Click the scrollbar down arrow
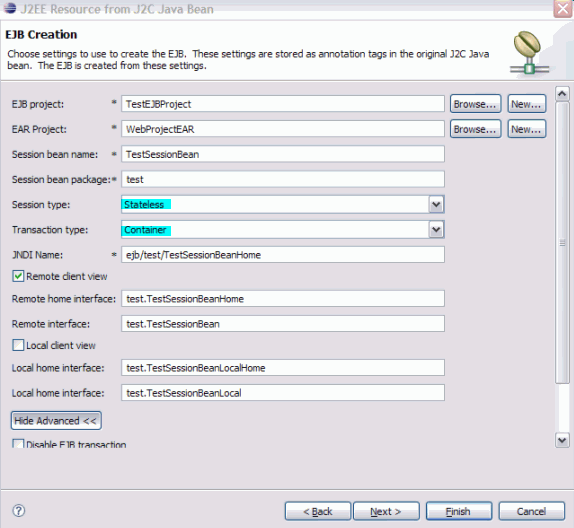This screenshot has width=574, height=528. [562, 440]
